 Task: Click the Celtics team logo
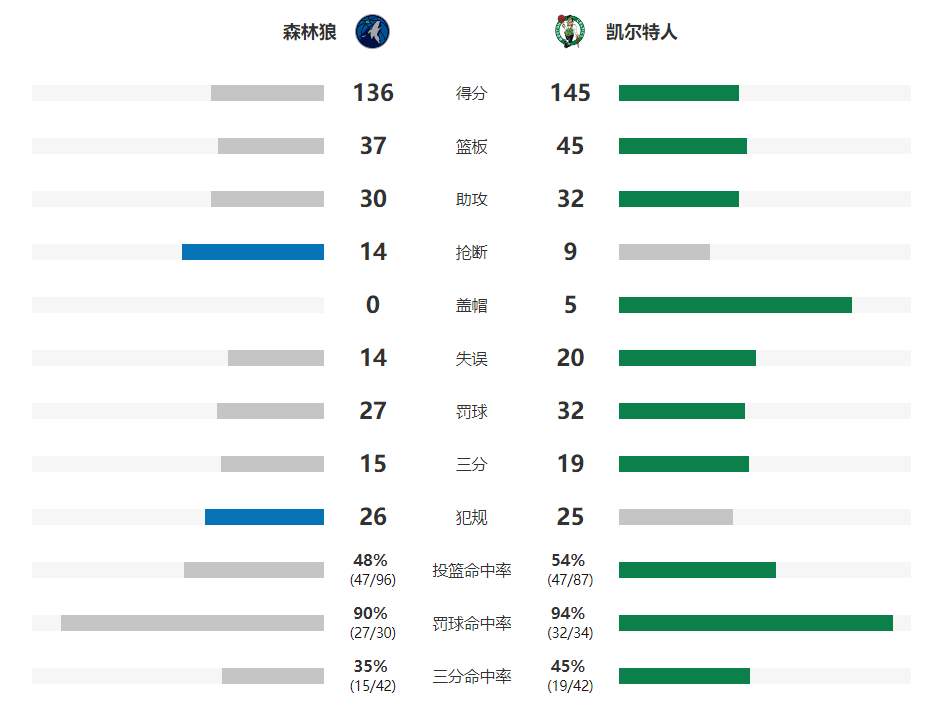(570, 32)
